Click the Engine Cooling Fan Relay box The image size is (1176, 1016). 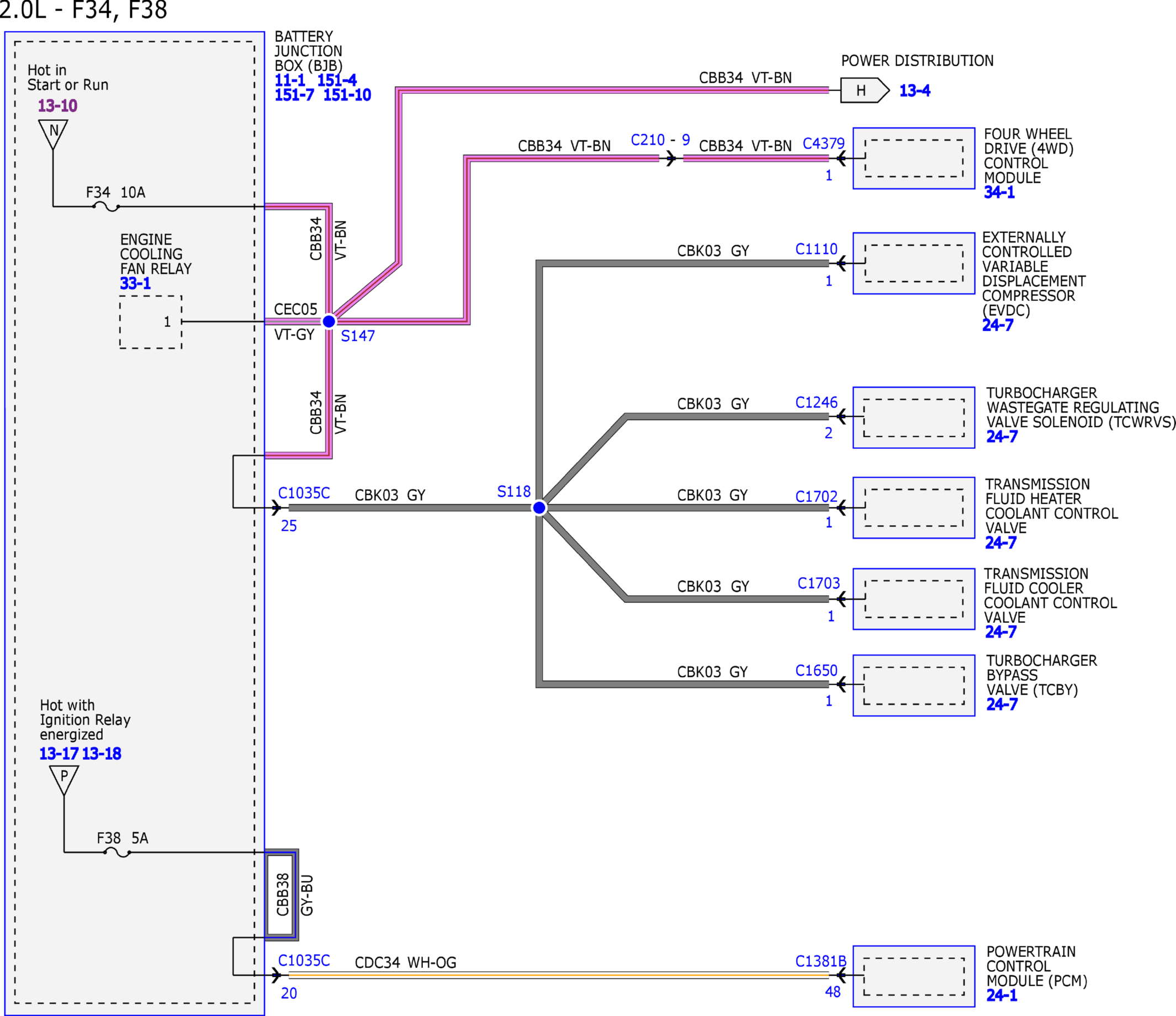click(150, 322)
